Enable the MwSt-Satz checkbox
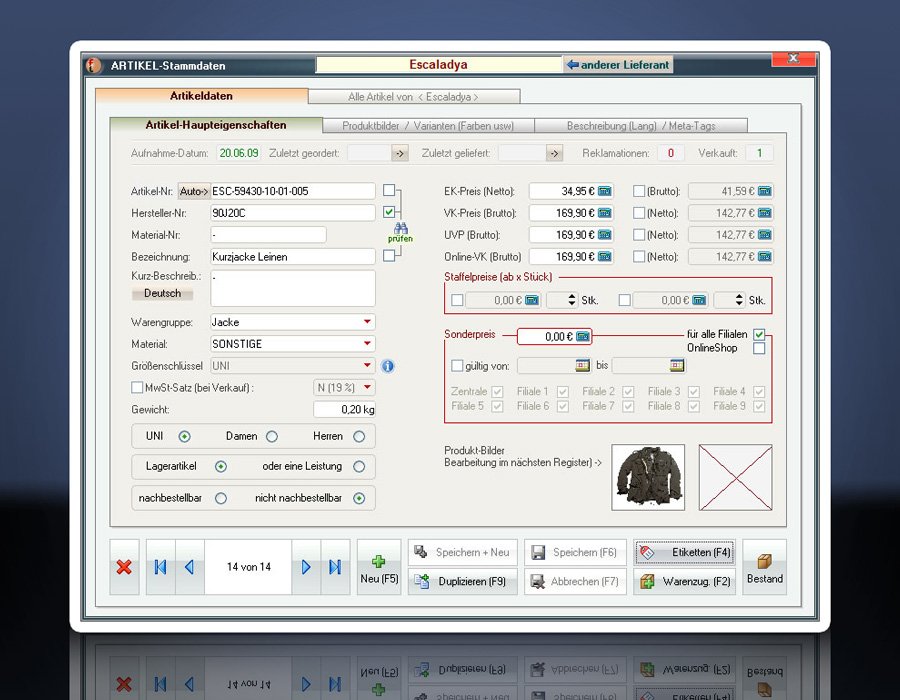 [x=137, y=388]
